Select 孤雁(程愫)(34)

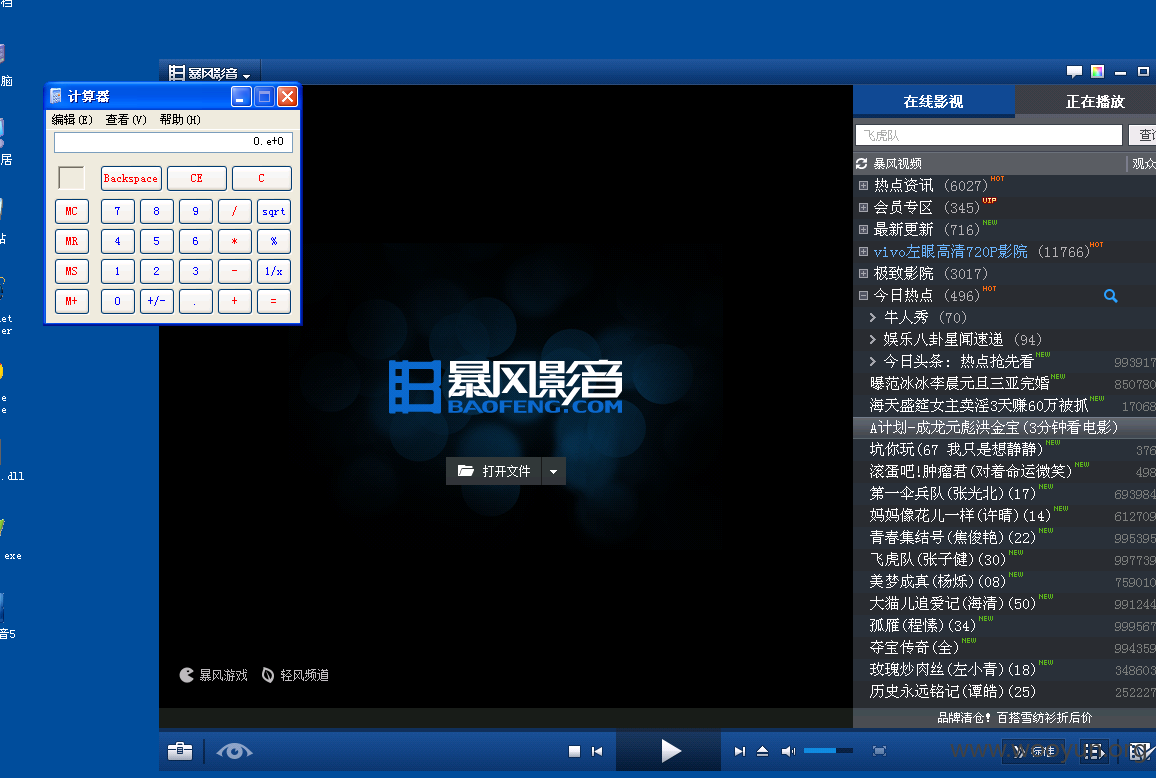(922, 625)
